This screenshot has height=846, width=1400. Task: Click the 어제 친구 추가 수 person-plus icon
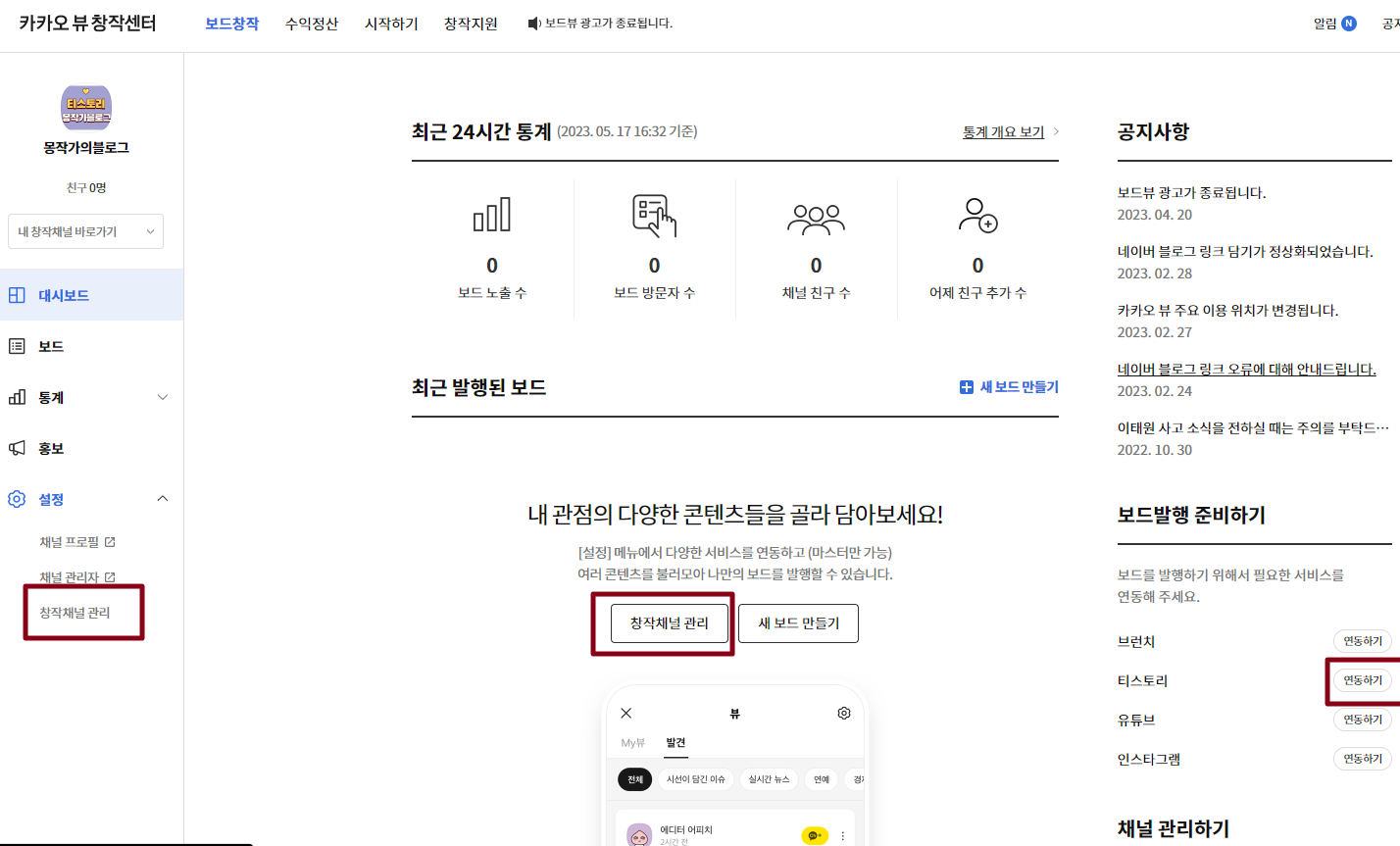977,215
